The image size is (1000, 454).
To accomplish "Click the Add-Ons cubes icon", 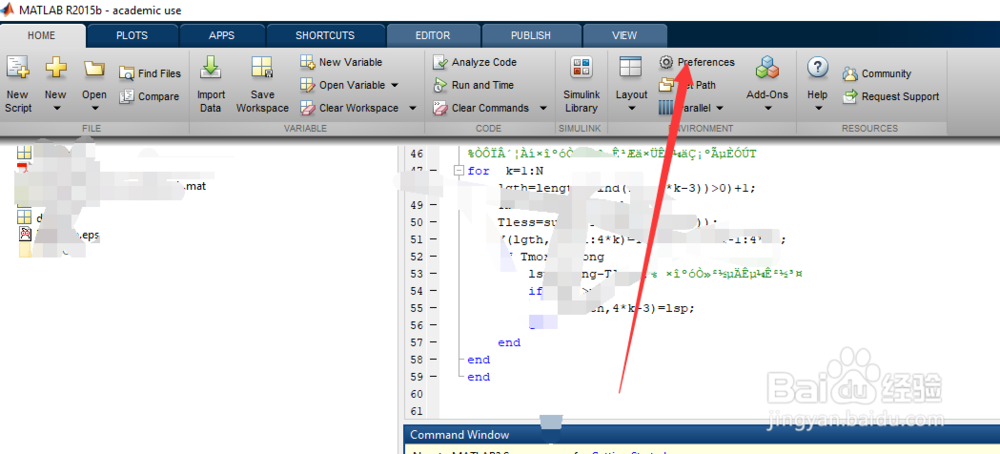I will coord(767,68).
